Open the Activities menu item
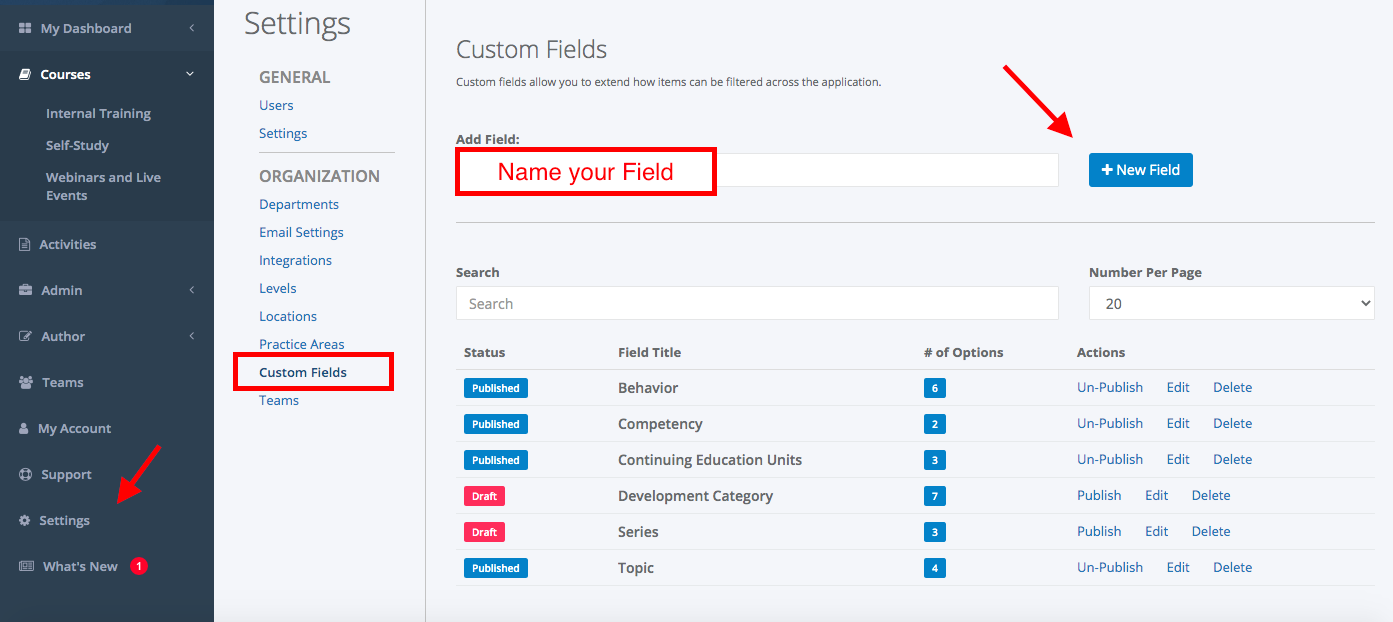Viewport: 1393px width, 622px height. click(68, 244)
